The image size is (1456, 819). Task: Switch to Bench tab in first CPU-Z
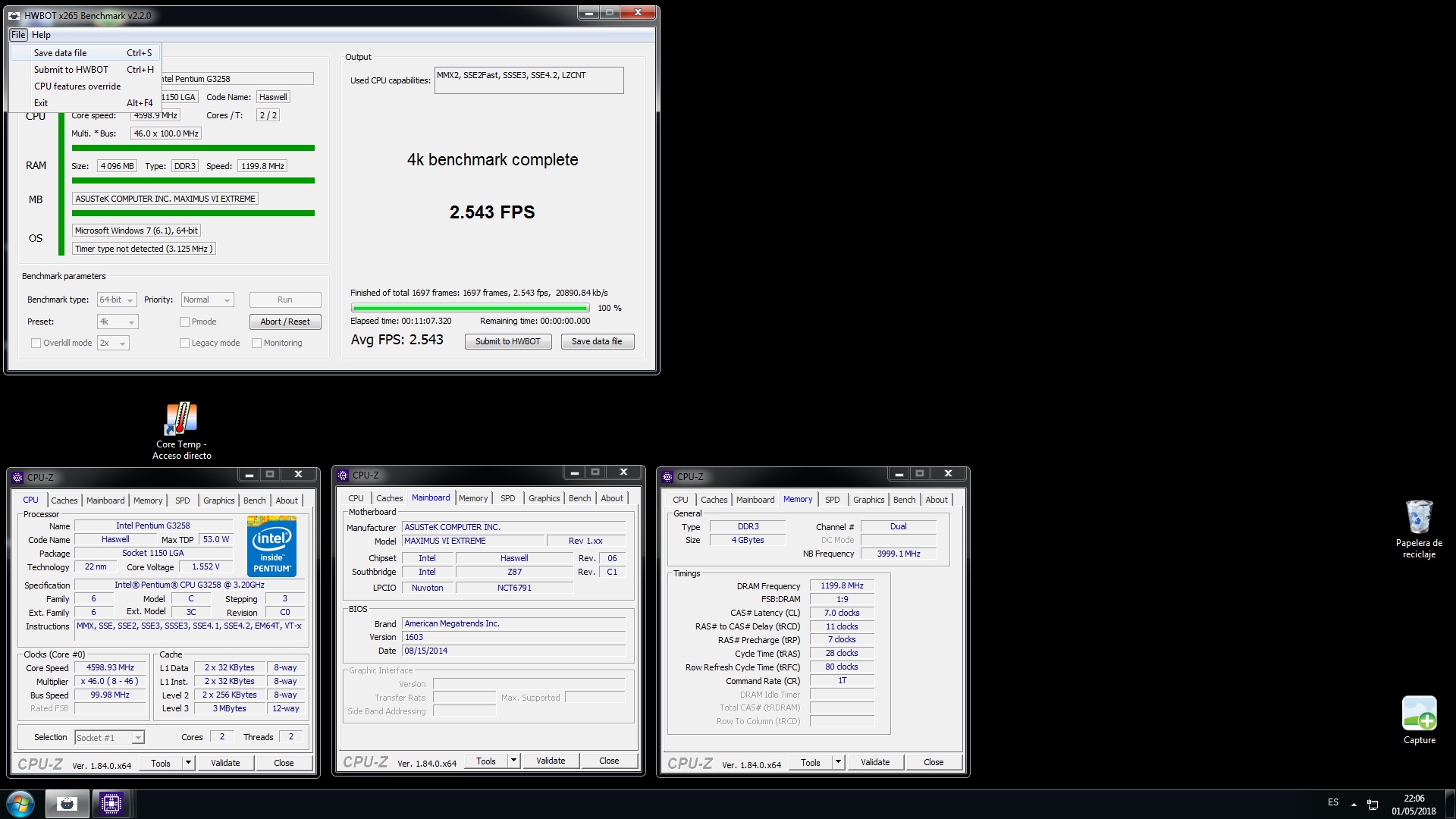tap(254, 500)
